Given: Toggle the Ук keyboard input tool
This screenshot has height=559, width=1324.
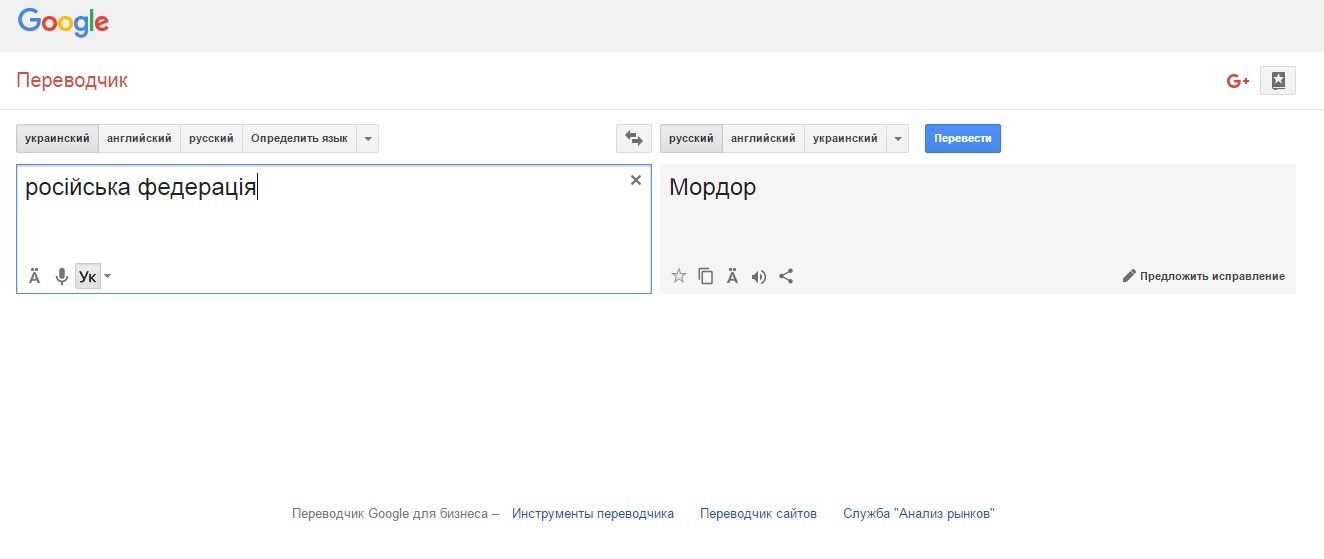Looking at the screenshot, I should pos(87,277).
